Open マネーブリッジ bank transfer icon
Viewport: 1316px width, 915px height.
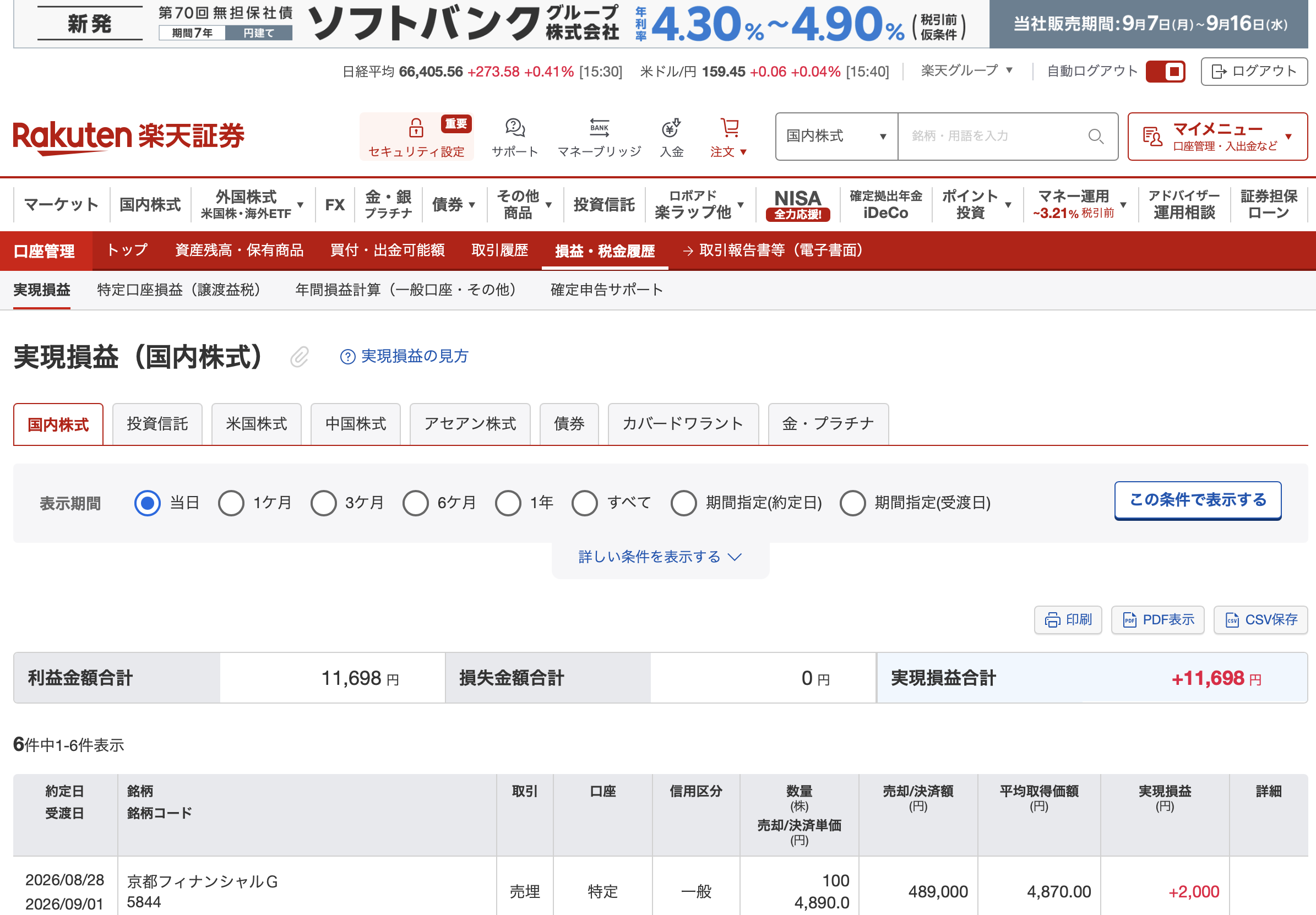(599, 128)
